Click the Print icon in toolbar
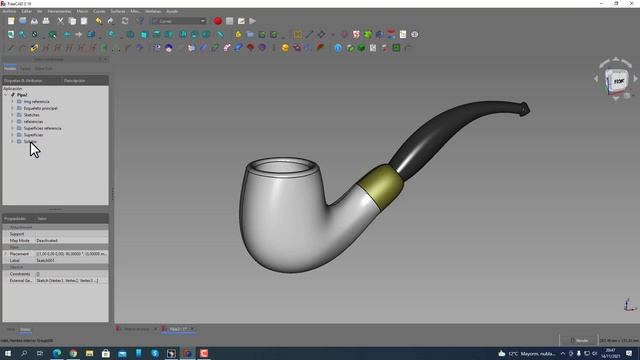 tap(46, 21)
